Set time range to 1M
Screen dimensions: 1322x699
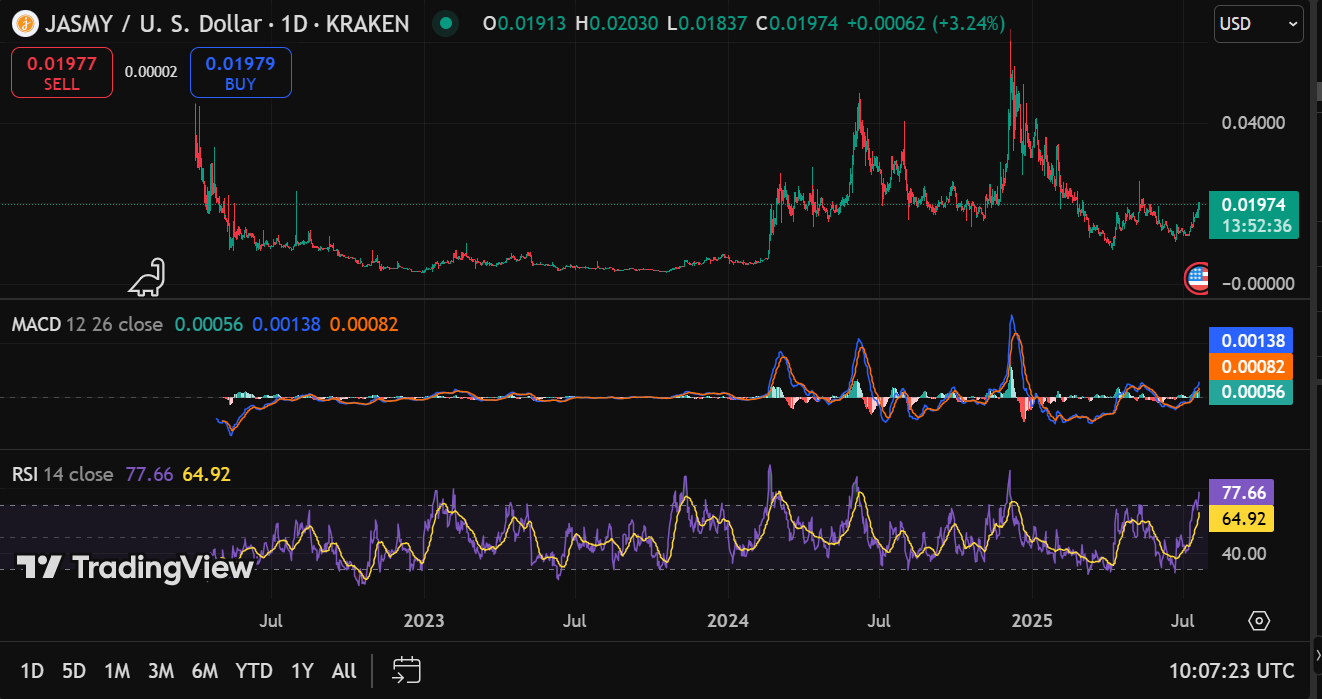[117, 671]
